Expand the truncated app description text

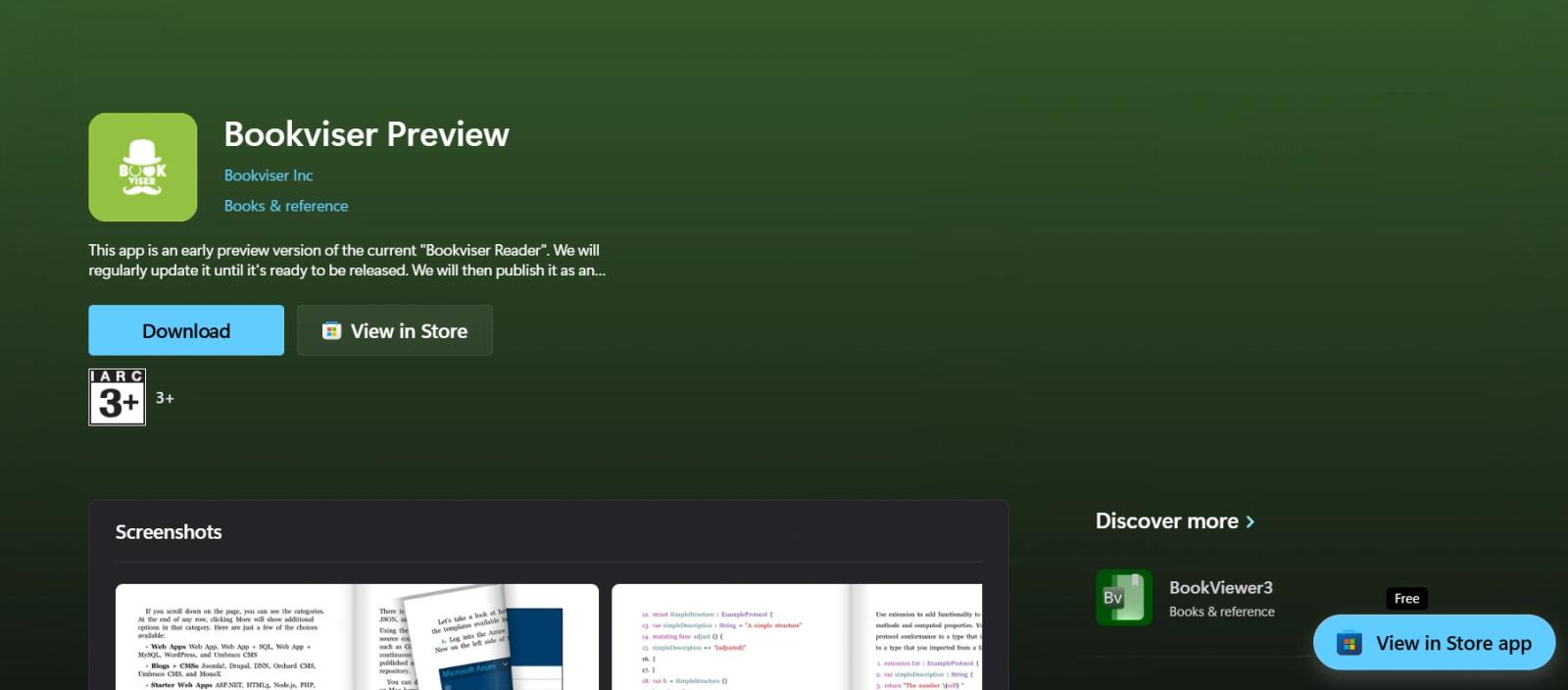tap(347, 260)
